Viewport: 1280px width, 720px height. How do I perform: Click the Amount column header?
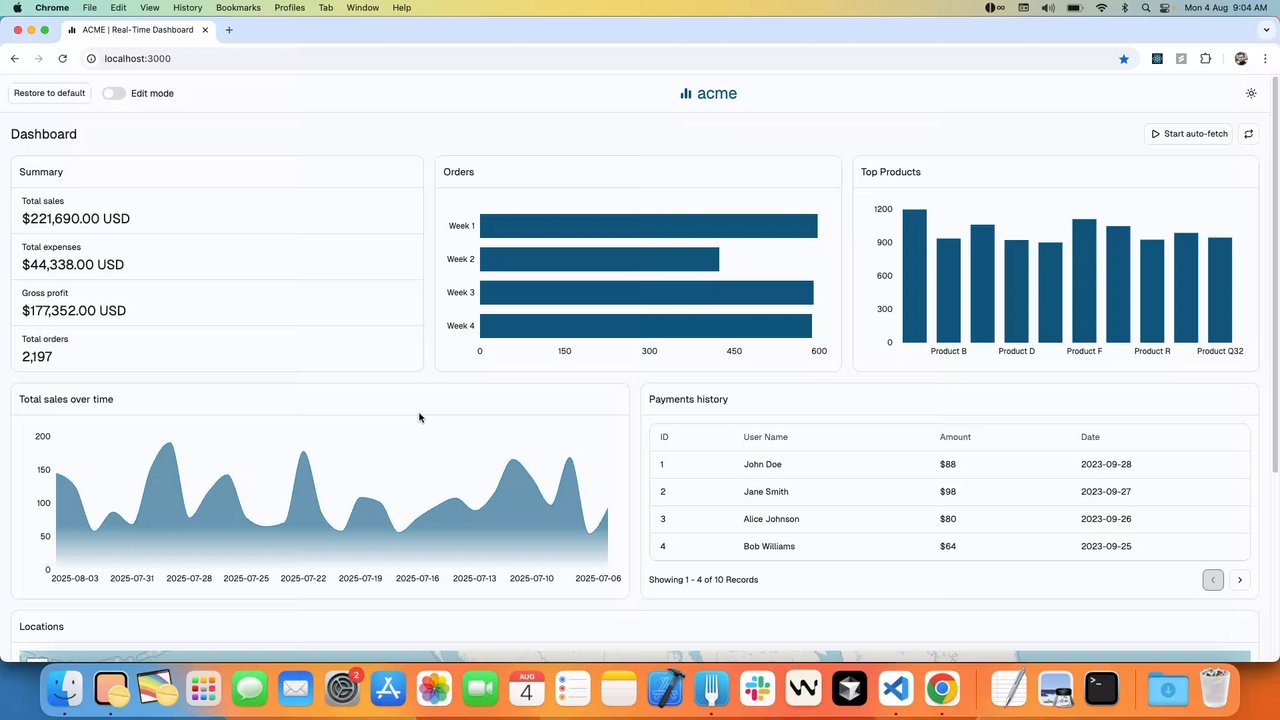click(x=955, y=437)
